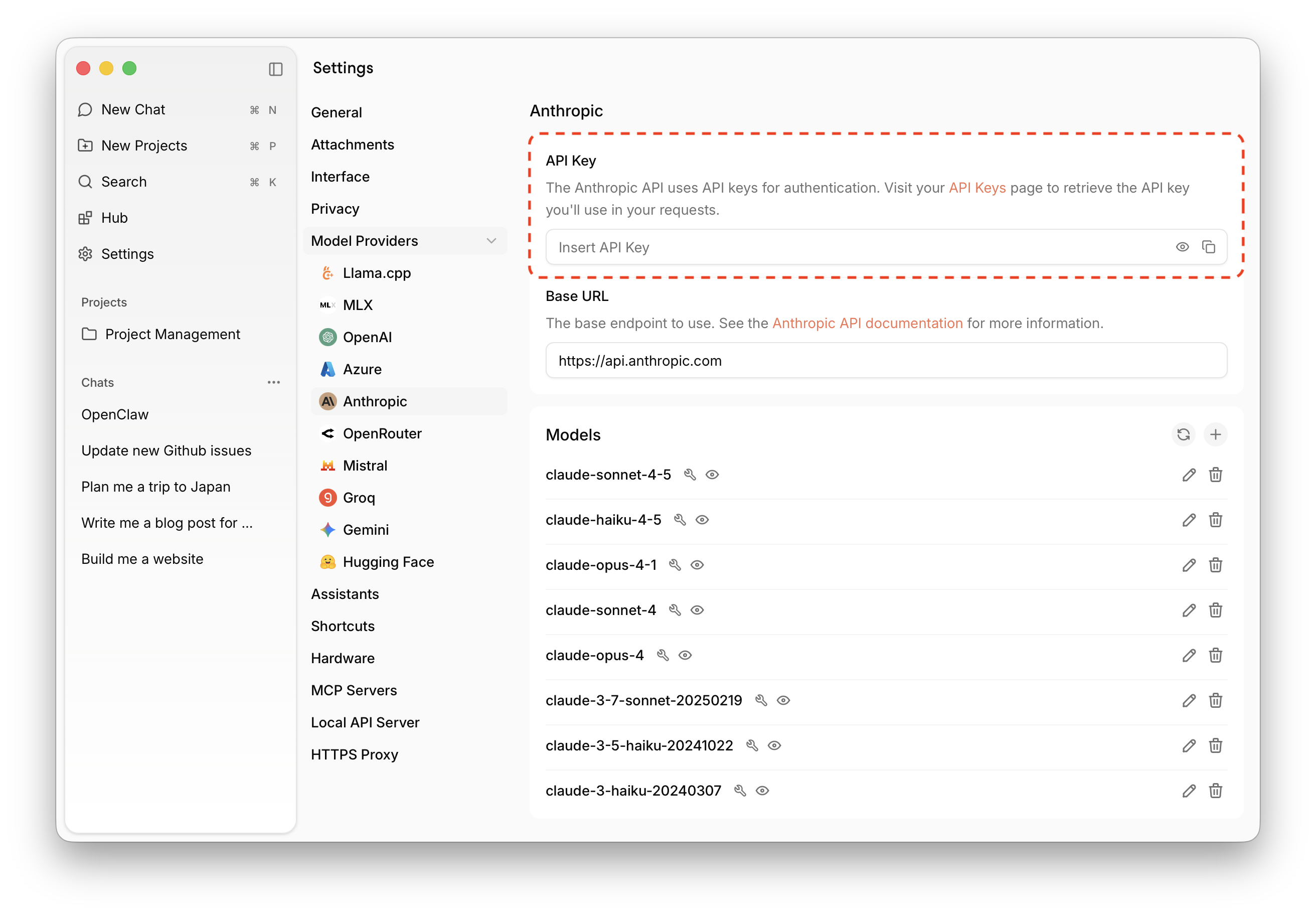
Task: Refresh the Models list
Action: click(x=1183, y=434)
